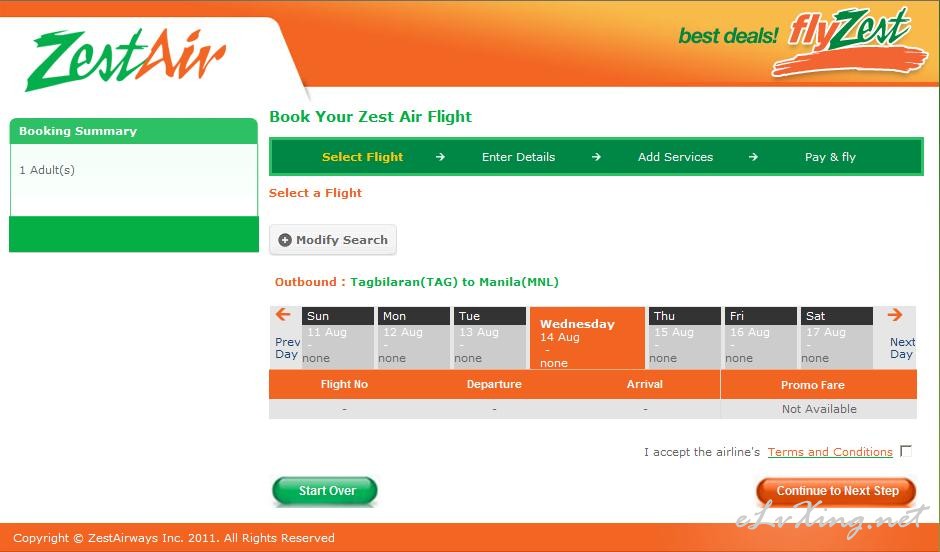This screenshot has height=552, width=940.
Task: Go to the Enter Details step
Action: coord(519,157)
